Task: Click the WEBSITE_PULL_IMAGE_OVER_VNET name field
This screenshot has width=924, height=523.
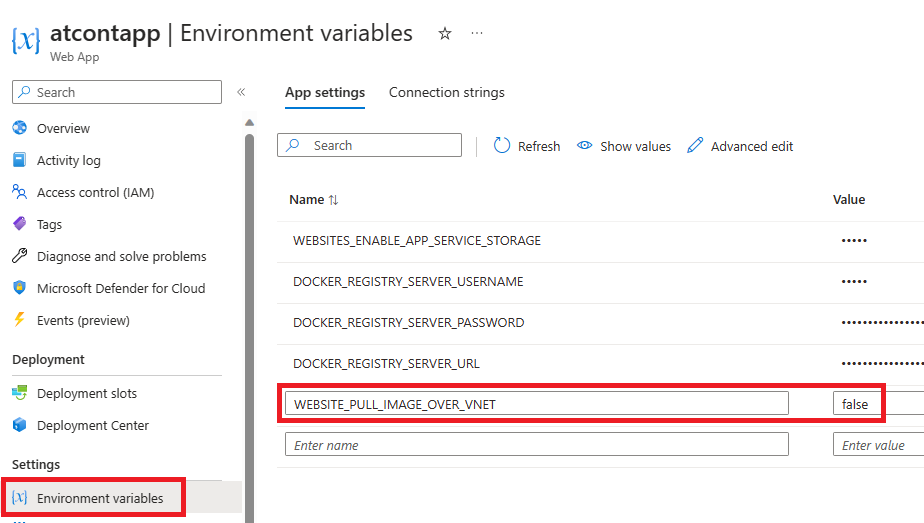Action: (x=537, y=403)
